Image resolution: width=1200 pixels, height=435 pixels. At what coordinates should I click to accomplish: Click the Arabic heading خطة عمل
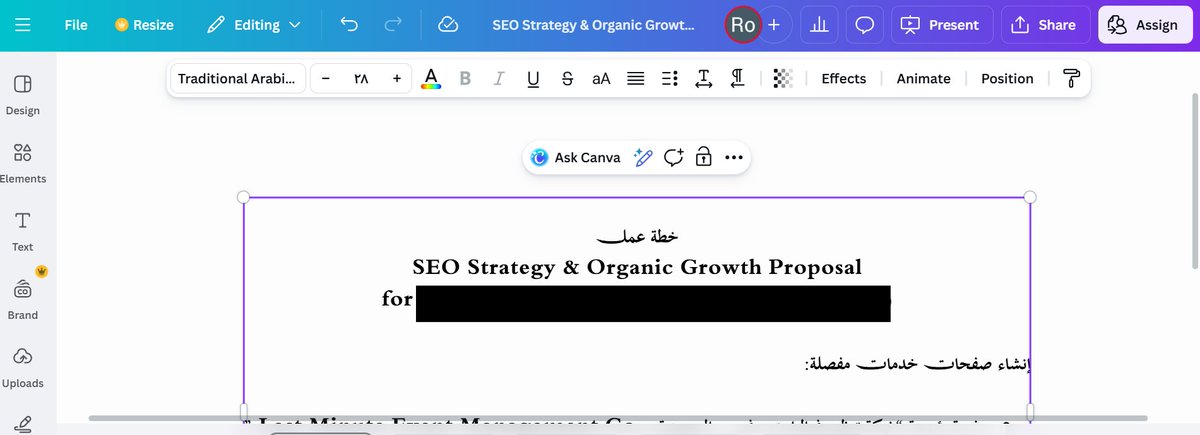[637, 236]
